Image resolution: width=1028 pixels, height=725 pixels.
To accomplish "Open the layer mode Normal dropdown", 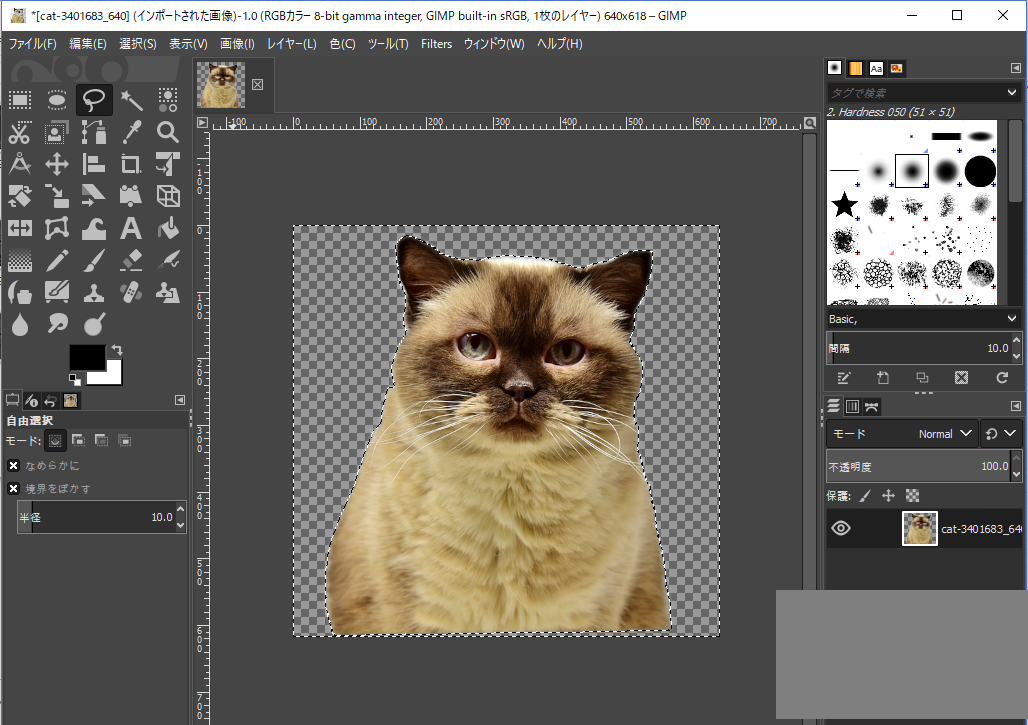I will pos(946,434).
